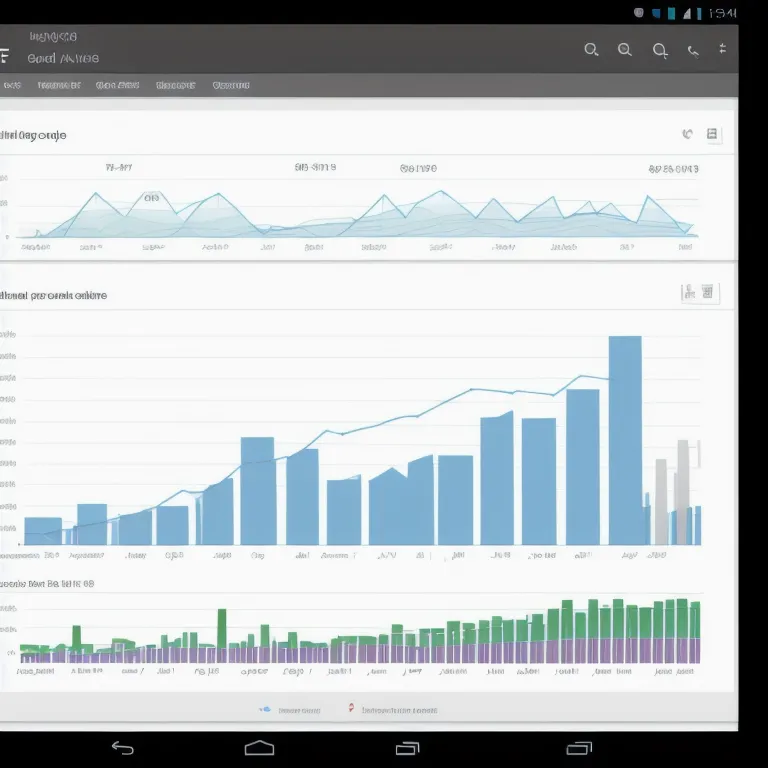
Task: Click the table view icon on line chart panel
Action: pyautogui.click(x=712, y=134)
